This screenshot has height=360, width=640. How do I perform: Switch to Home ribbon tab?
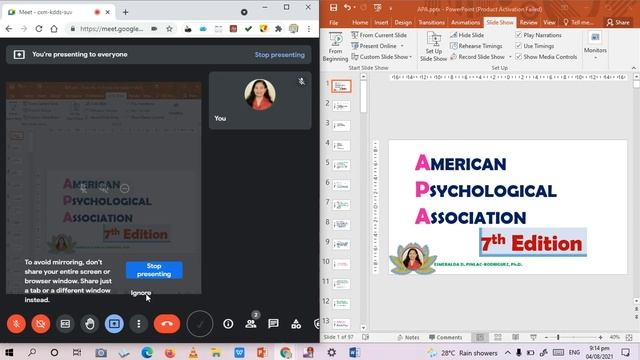[x=360, y=22]
